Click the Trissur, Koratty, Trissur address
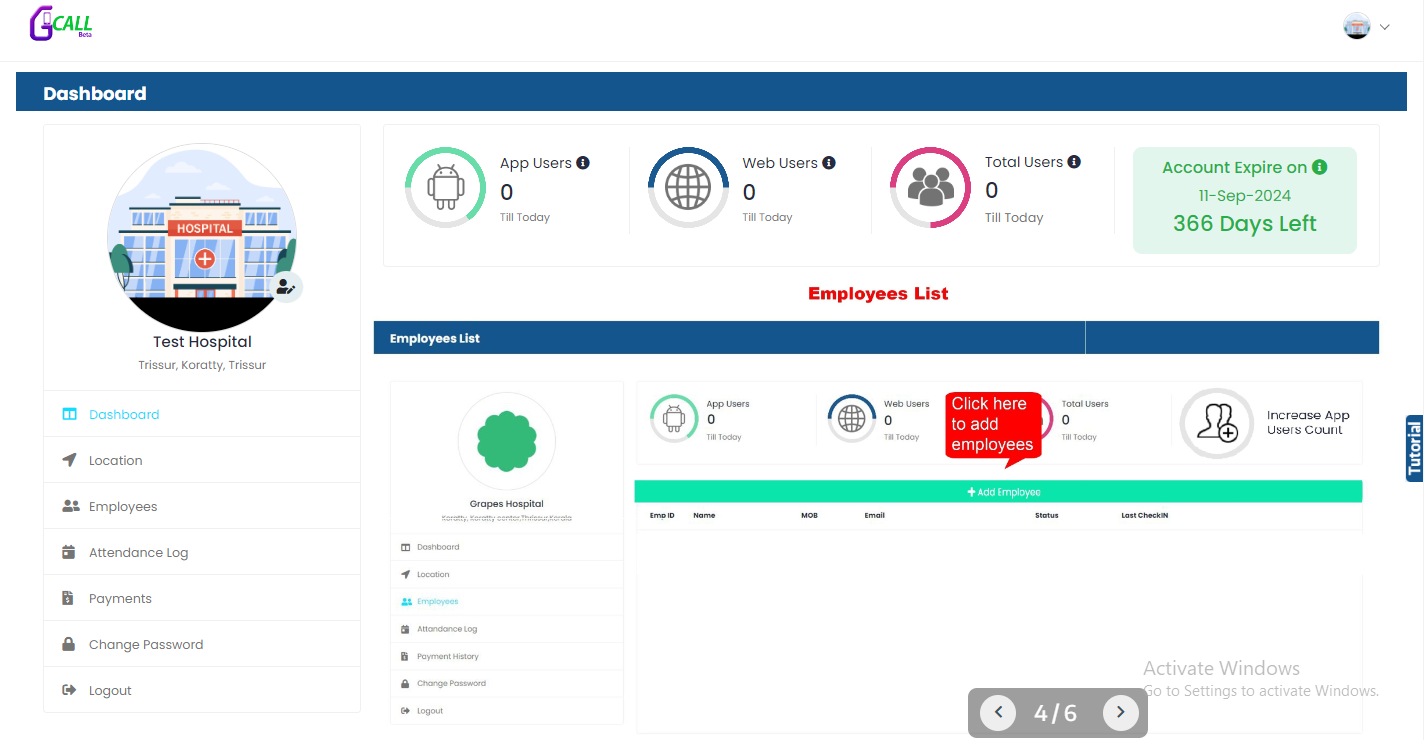 [x=202, y=365]
